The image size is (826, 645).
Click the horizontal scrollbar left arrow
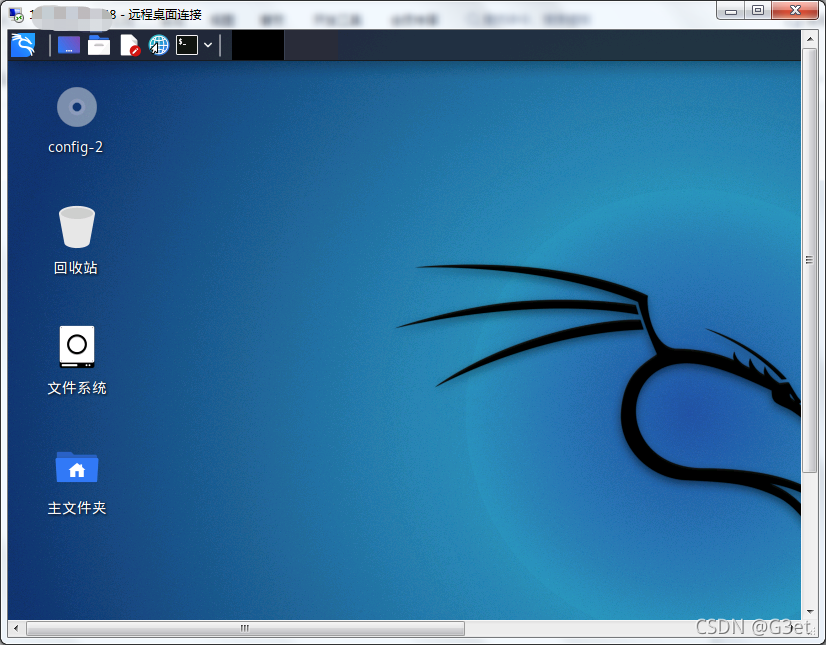click(16, 628)
